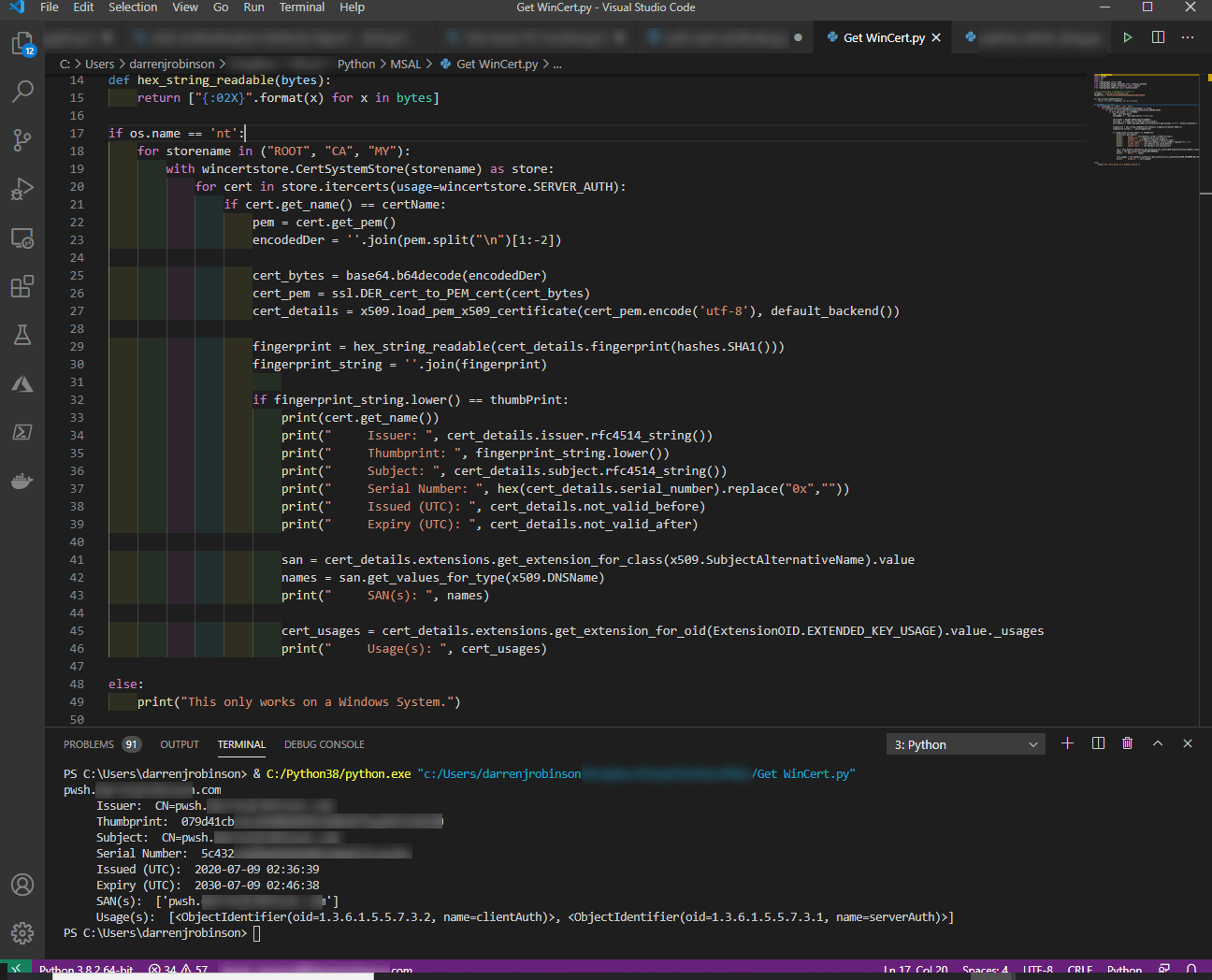The height and width of the screenshot is (980, 1212).
Task: Open the Extensions view in activity bar
Action: (x=22, y=286)
